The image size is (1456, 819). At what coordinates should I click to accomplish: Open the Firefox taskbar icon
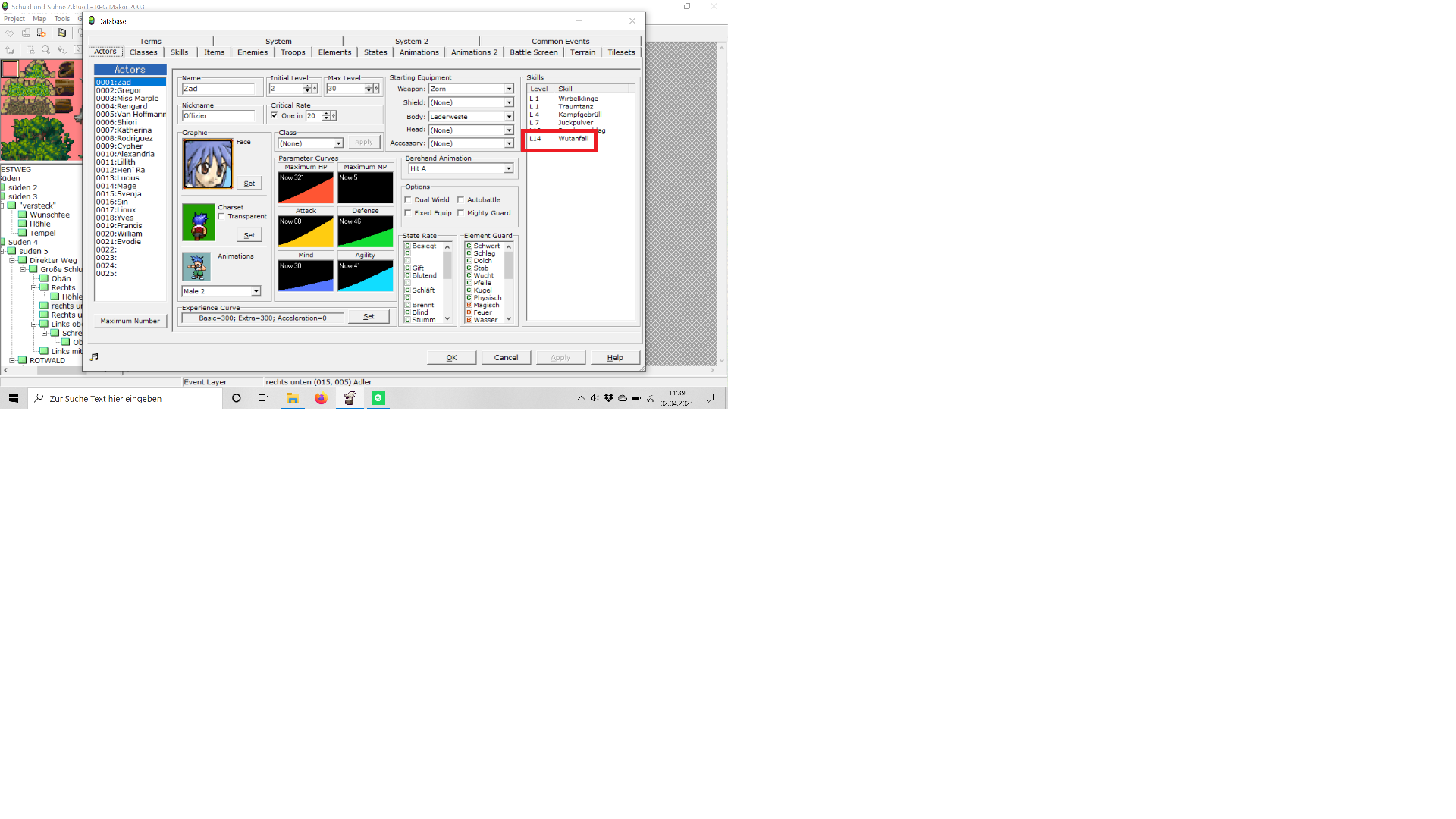[321, 398]
